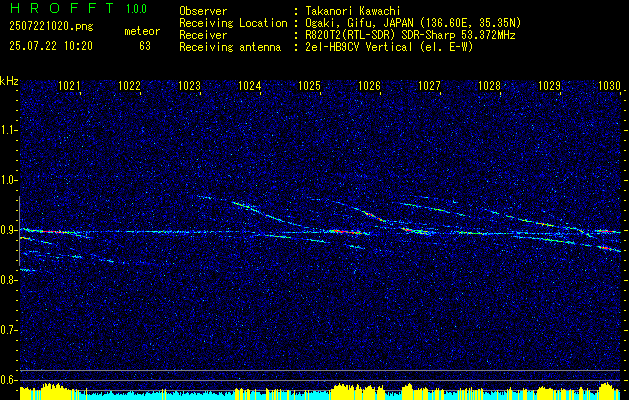Click time marker 1022
This screenshot has width=629, height=400.
(x=129, y=85)
